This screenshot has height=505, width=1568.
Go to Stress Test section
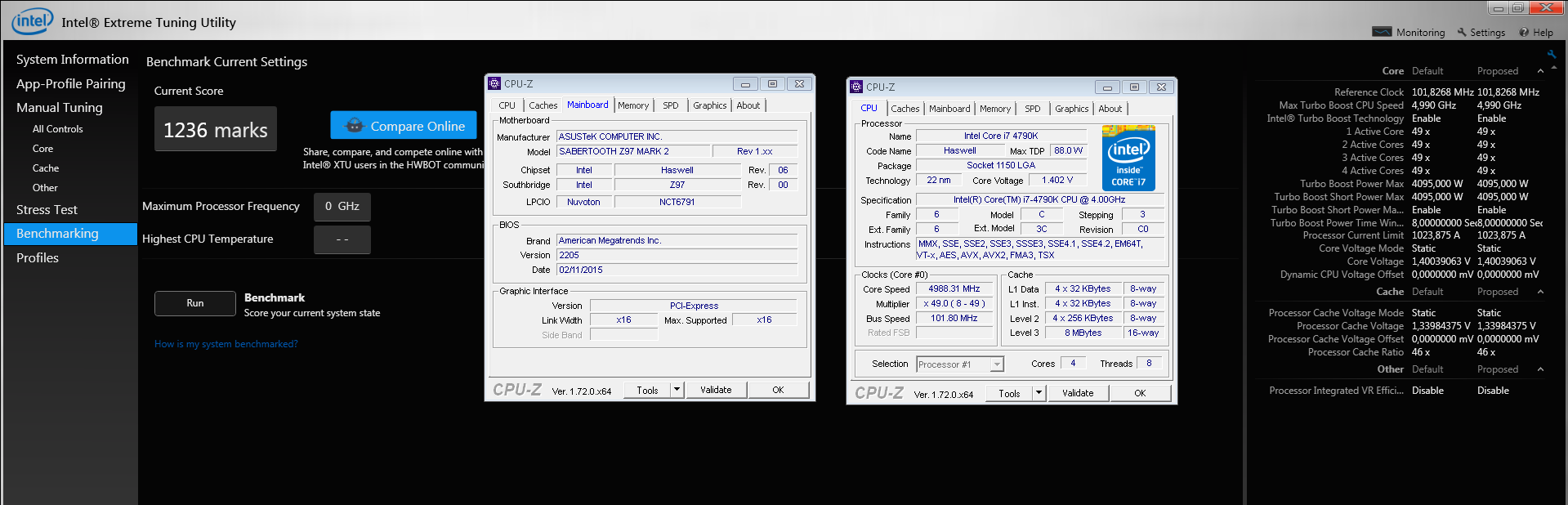pyautogui.click(x=47, y=210)
